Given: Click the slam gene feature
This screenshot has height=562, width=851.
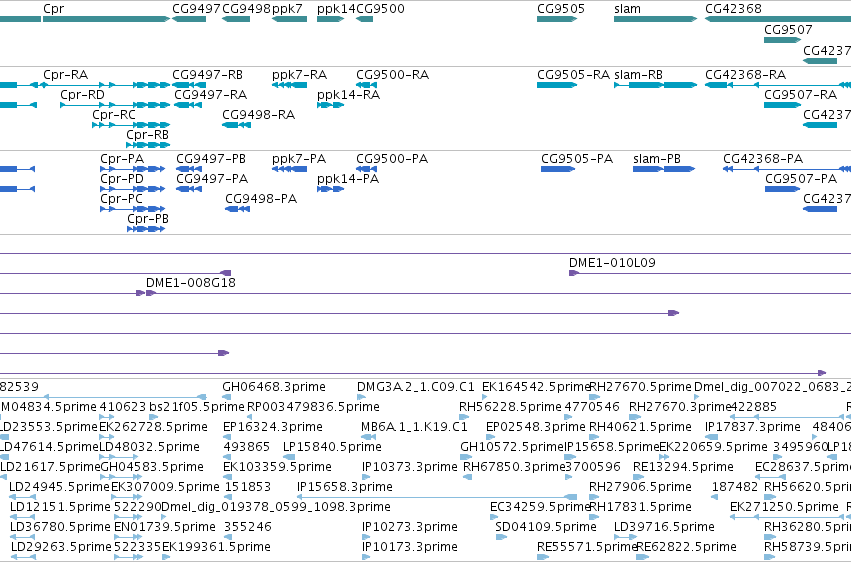Looking at the screenshot, I should [x=656, y=19].
